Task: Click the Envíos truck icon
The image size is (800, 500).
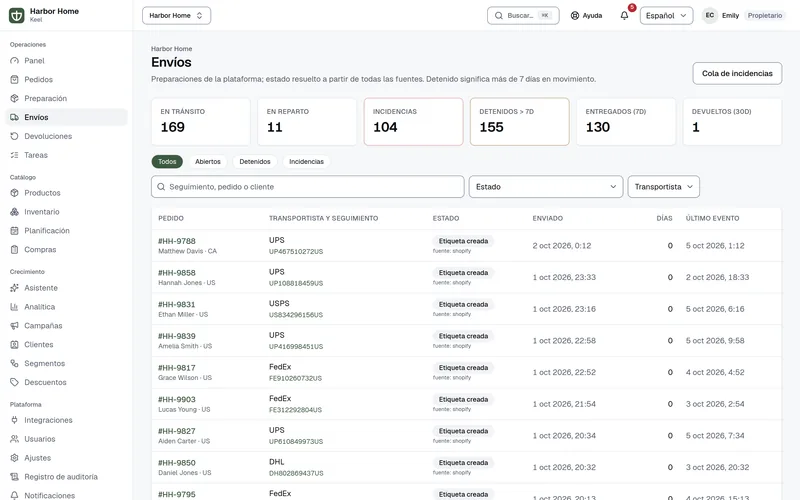Action: (14, 117)
